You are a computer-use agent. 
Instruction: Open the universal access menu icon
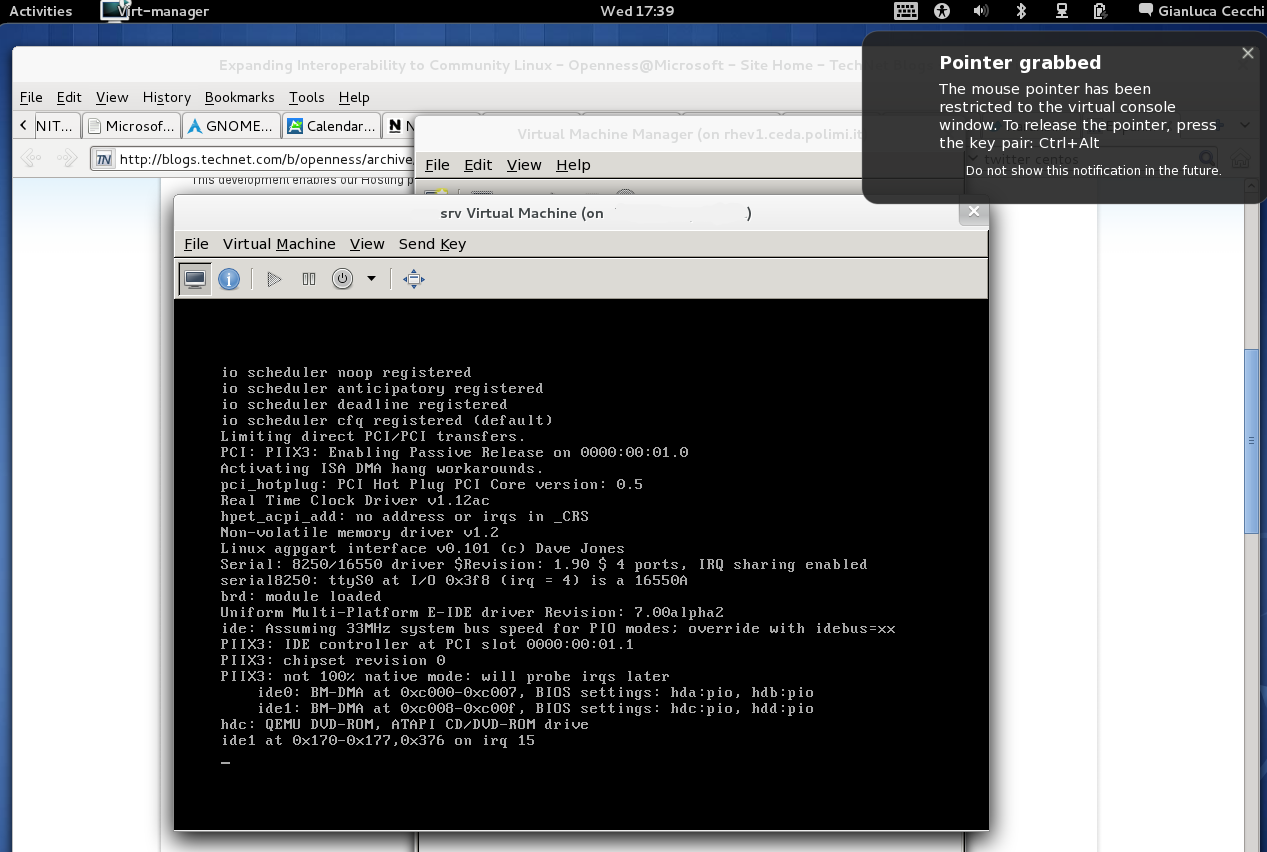[x=941, y=11]
